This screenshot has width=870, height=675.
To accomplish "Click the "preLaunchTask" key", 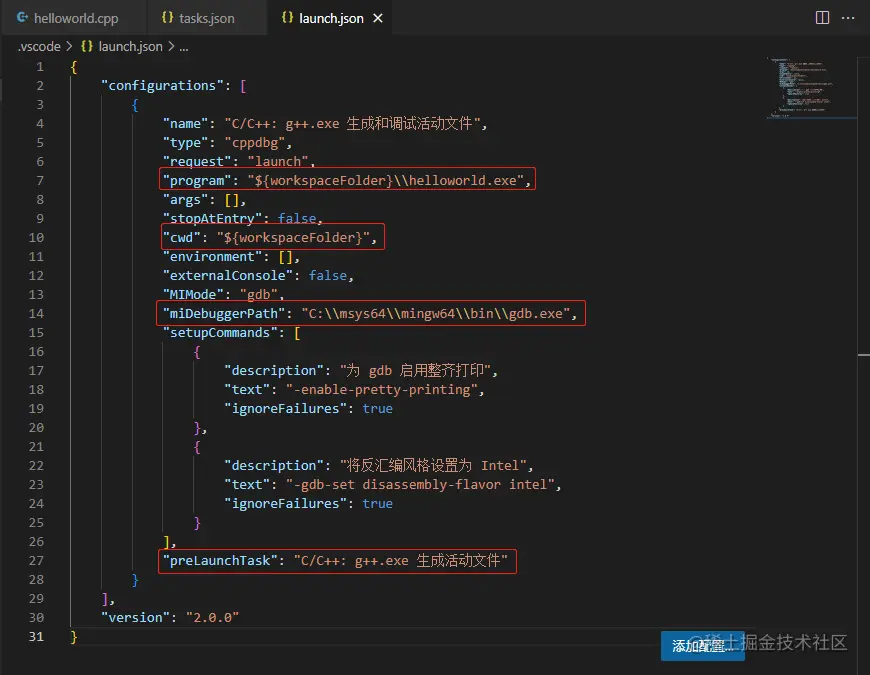I will [220, 561].
